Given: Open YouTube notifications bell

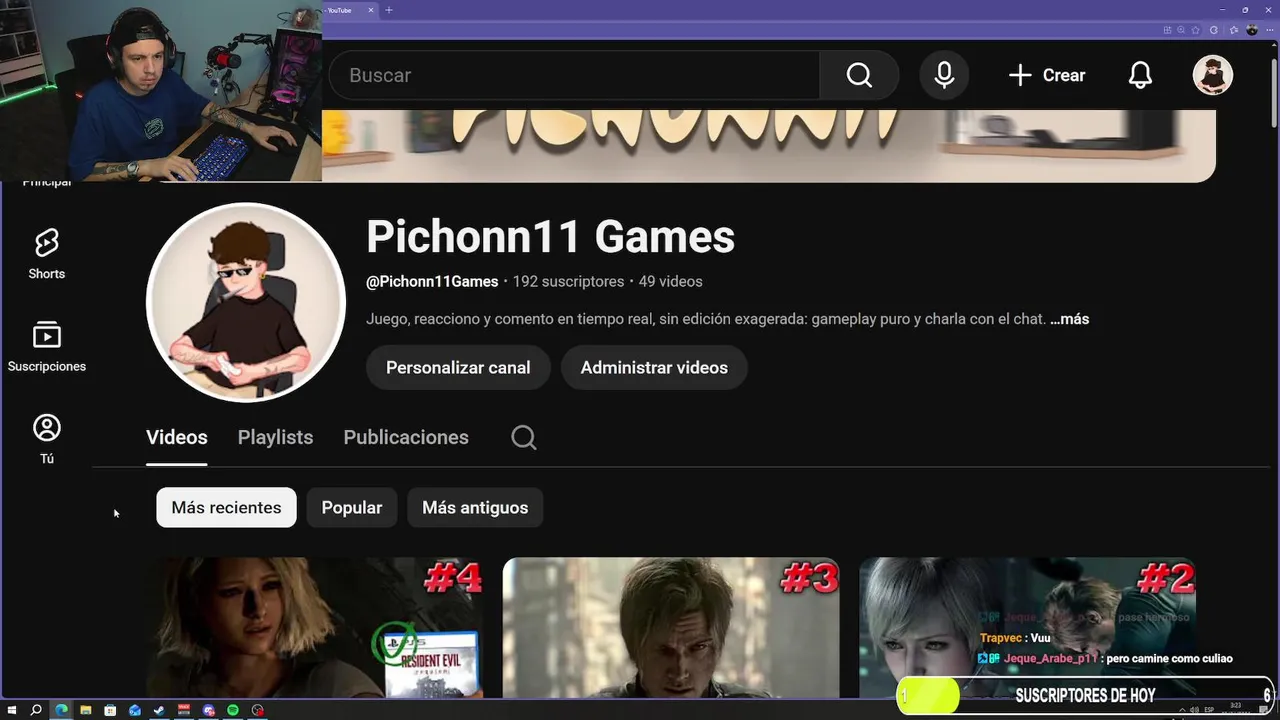Looking at the screenshot, I should click(x=1140, y=75).
